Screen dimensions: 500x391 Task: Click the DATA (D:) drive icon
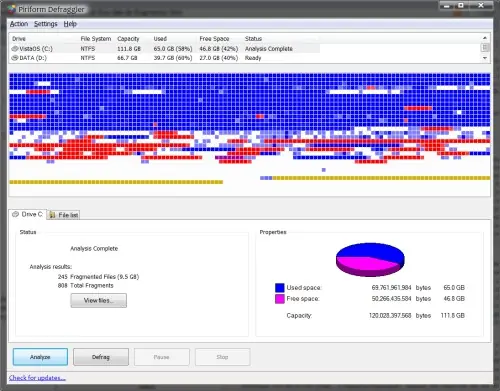[x=15, y=58]
